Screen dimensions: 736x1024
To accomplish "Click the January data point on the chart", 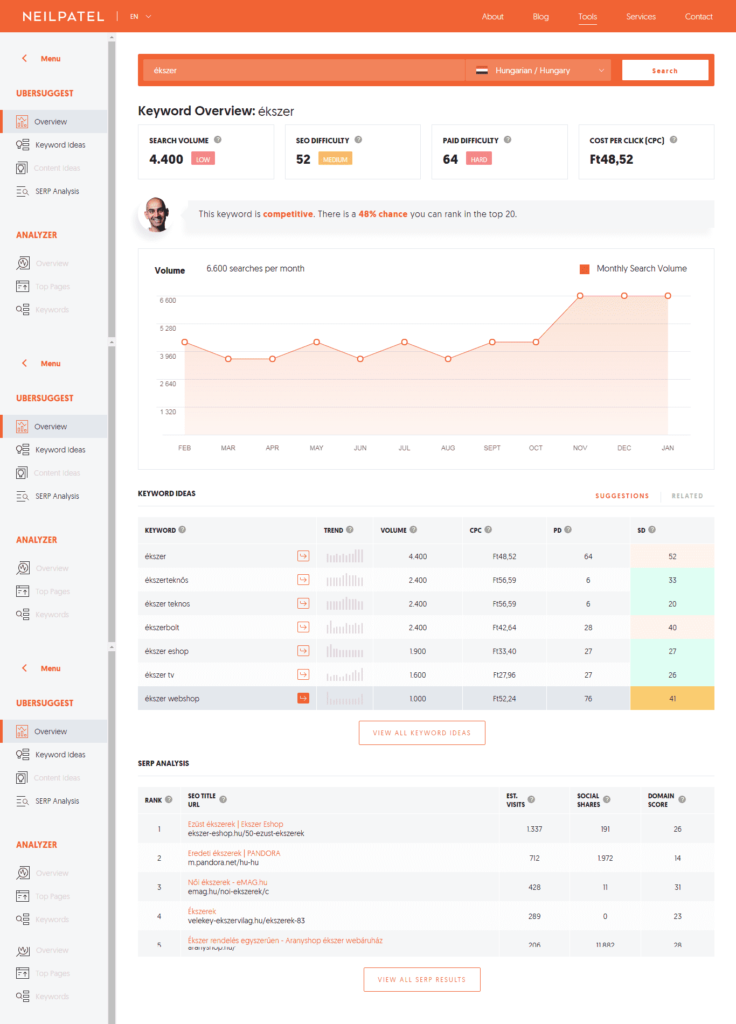I will click(x=667, y=296).
